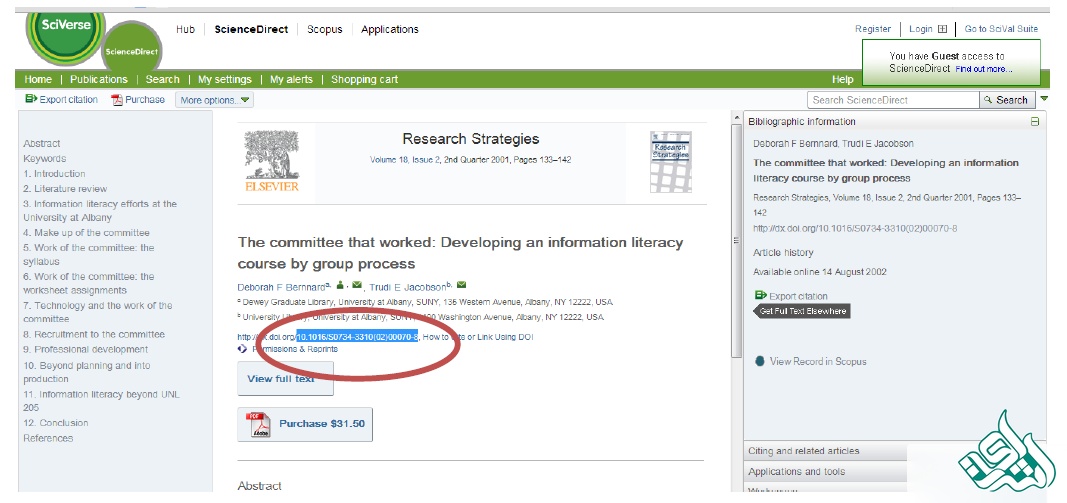Jump to 8. Recruitment to the committee
The height and width of the screenshot is (503, 1067).
click(x=94, y=334)
